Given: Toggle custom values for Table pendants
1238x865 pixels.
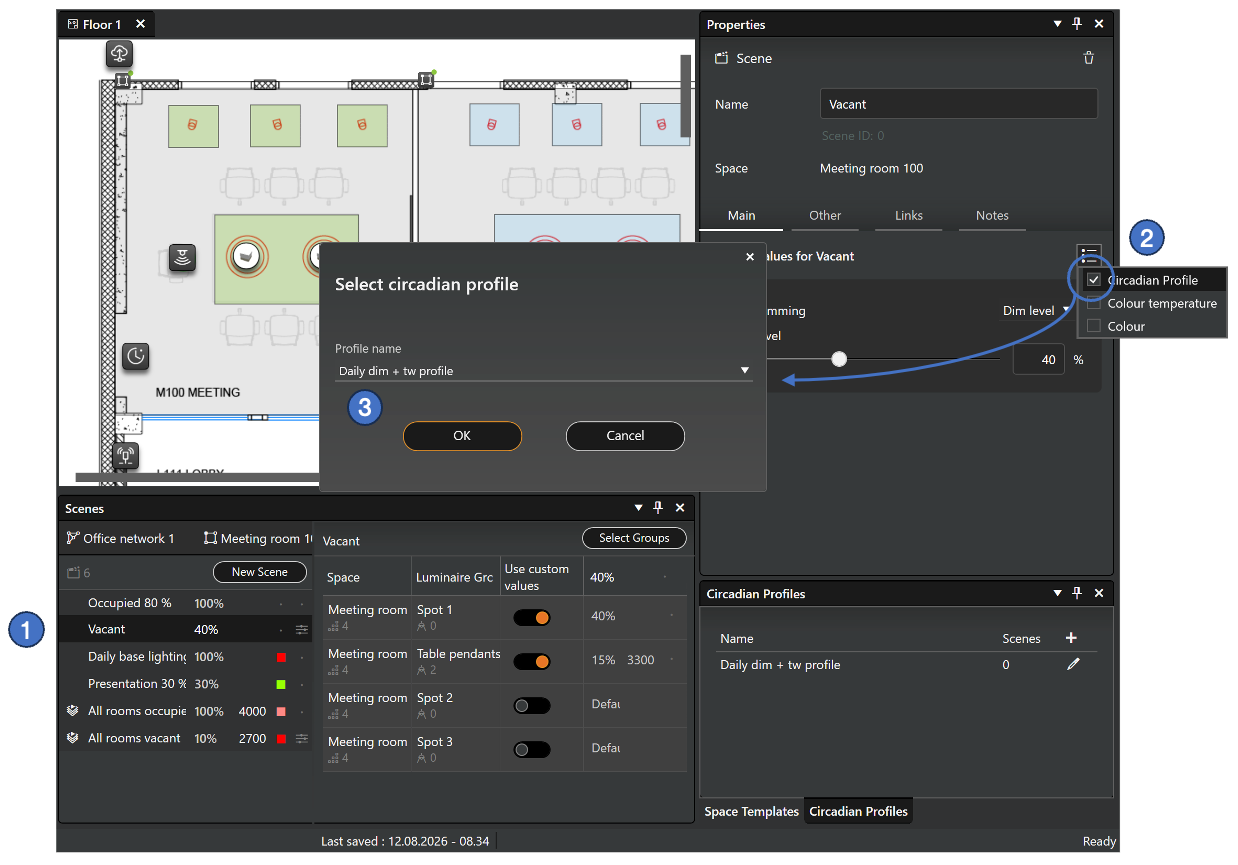Looking at the screenshot, I should pos(532,661).
